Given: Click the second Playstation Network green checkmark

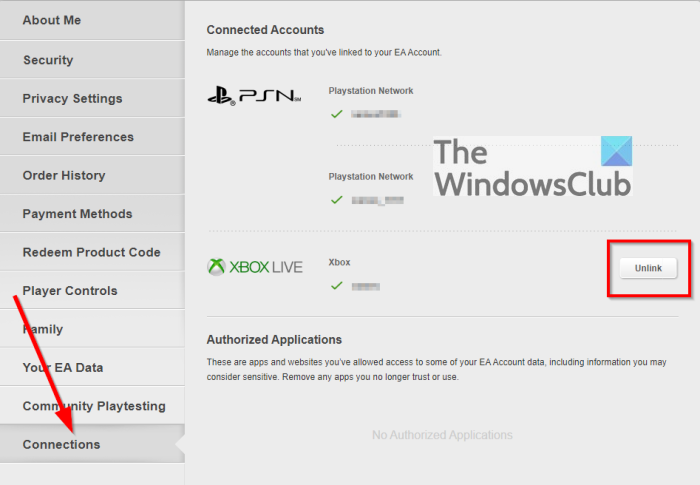Looking at the screenshot, I should coord(337,199).
